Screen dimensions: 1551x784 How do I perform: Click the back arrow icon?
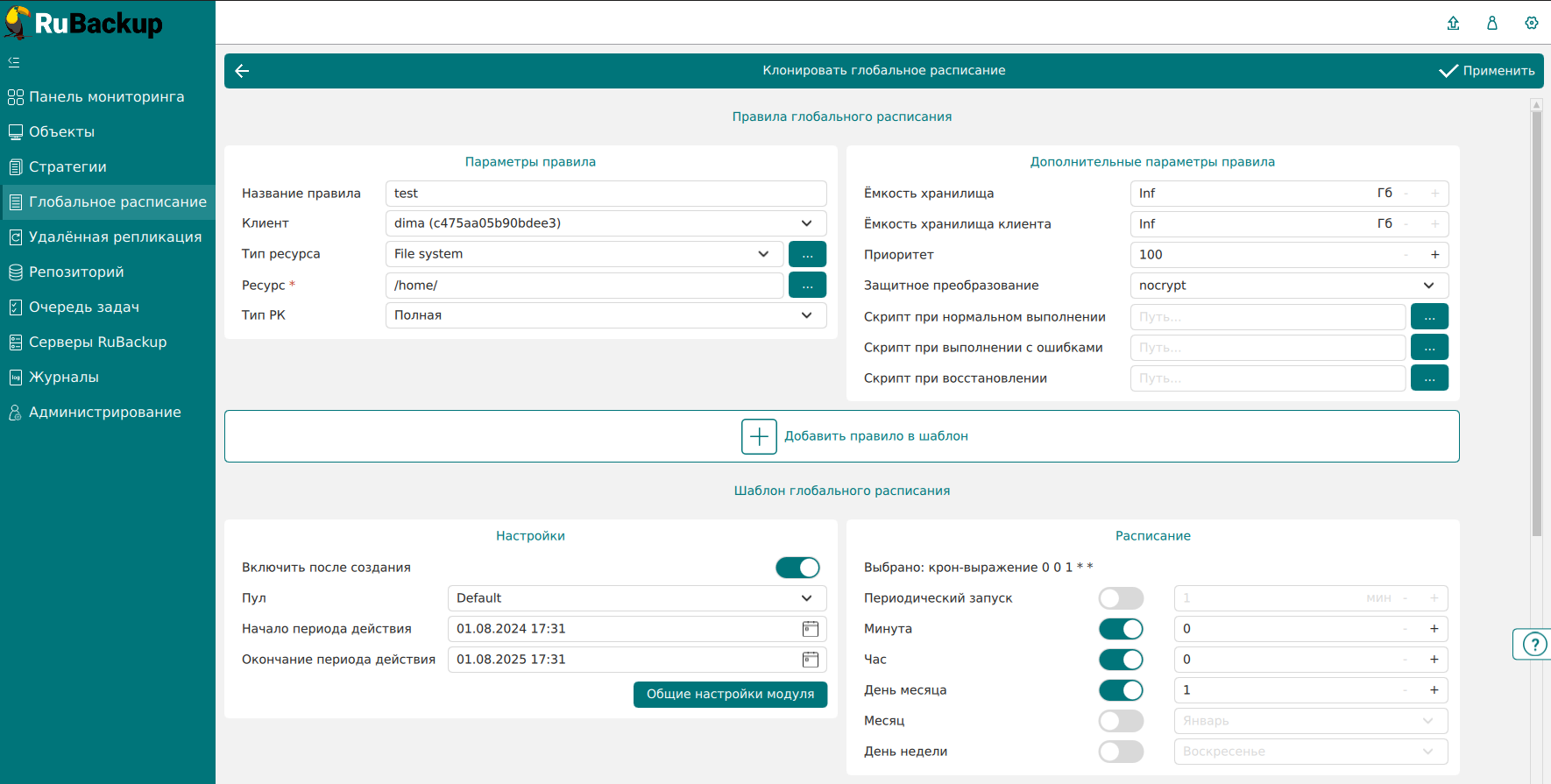tap(243, 71)
